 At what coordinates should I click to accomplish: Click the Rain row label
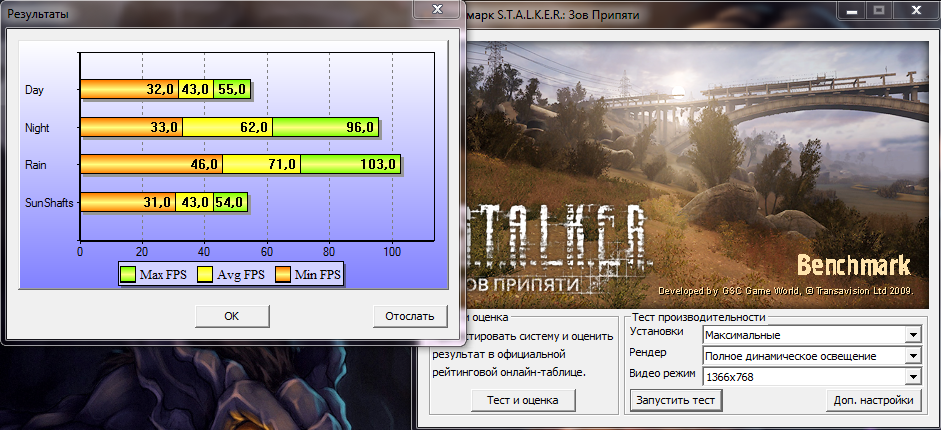click(x=35, y=165)
